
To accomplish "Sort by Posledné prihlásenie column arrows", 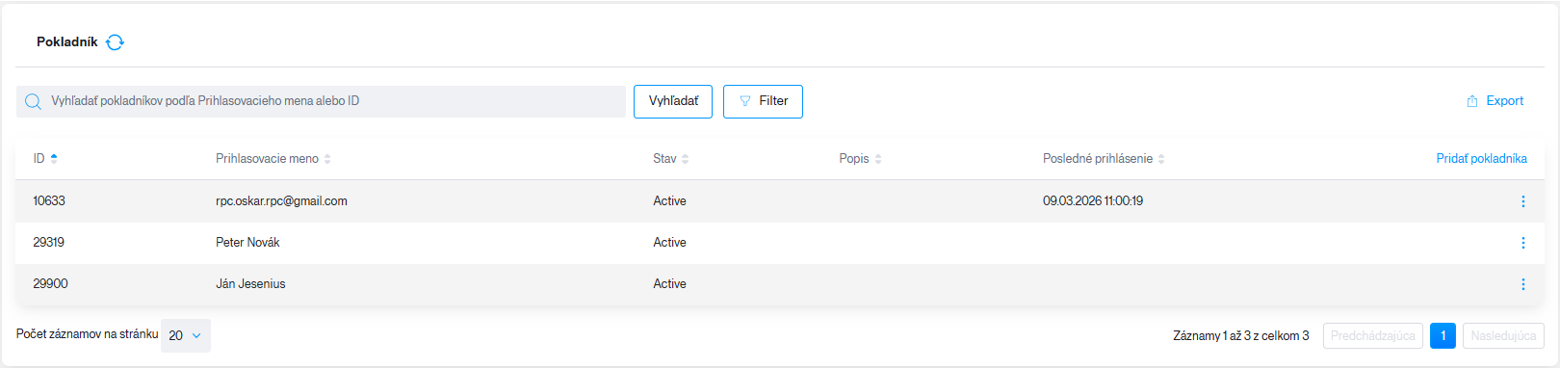I will [x=1162, y=159].
